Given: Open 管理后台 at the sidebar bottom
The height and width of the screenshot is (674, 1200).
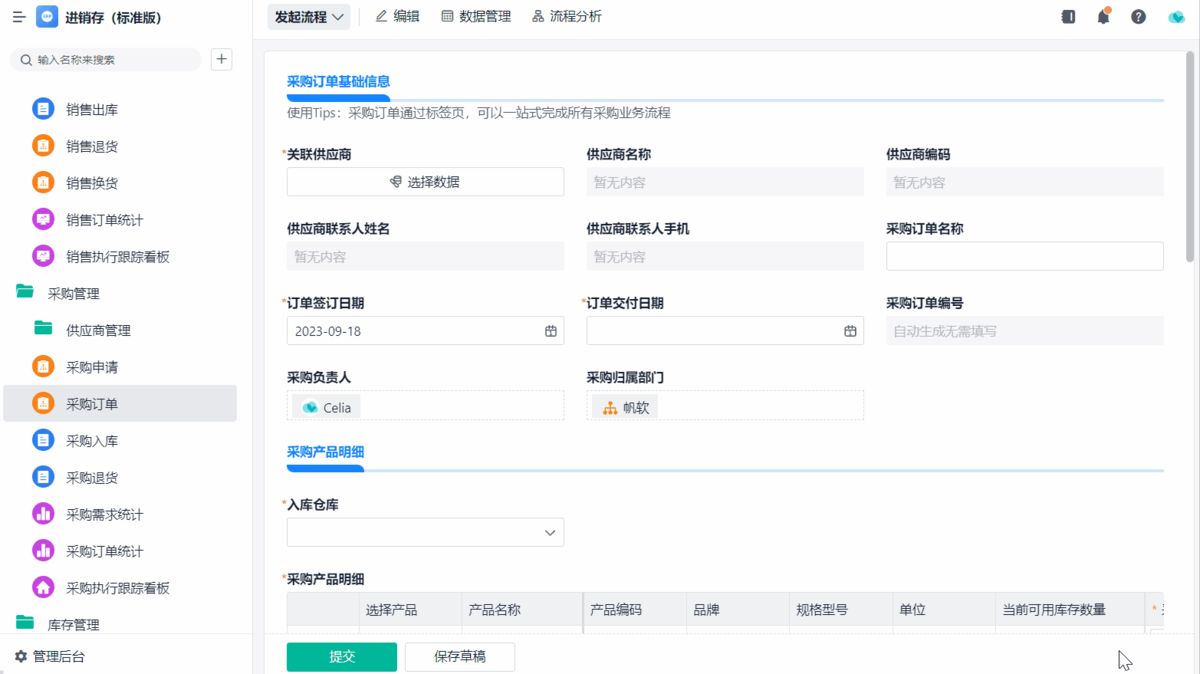Looking at the screenshot, I should (x=50, y=657).
